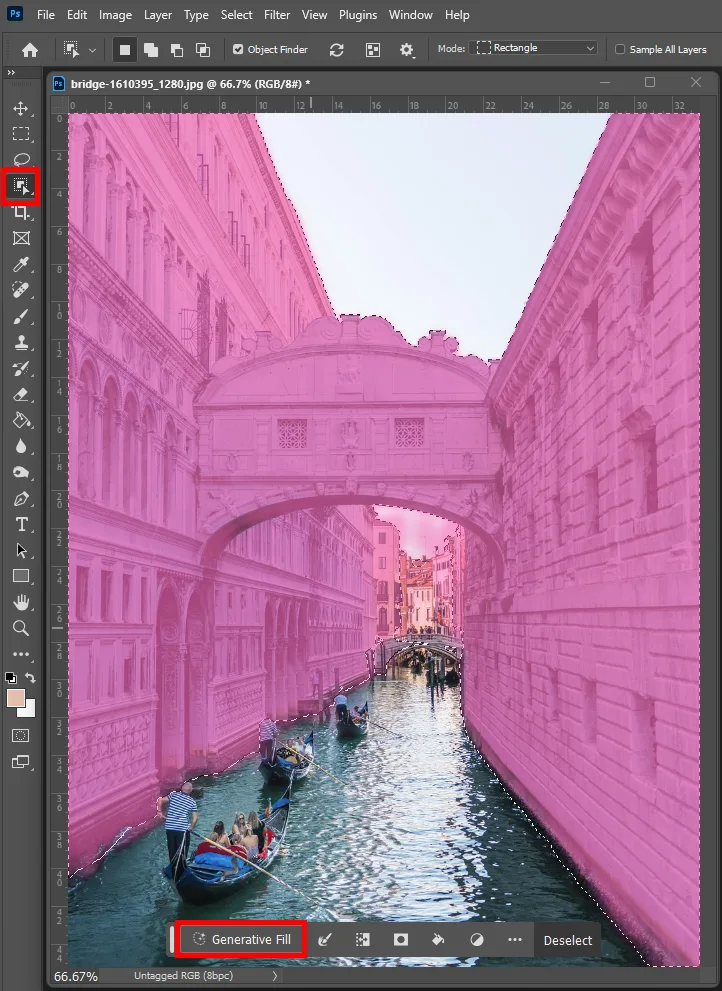Image resolution: width=722 pixels, height=991 pixels.
Task: Select the Brush tool
Action: 21,317
